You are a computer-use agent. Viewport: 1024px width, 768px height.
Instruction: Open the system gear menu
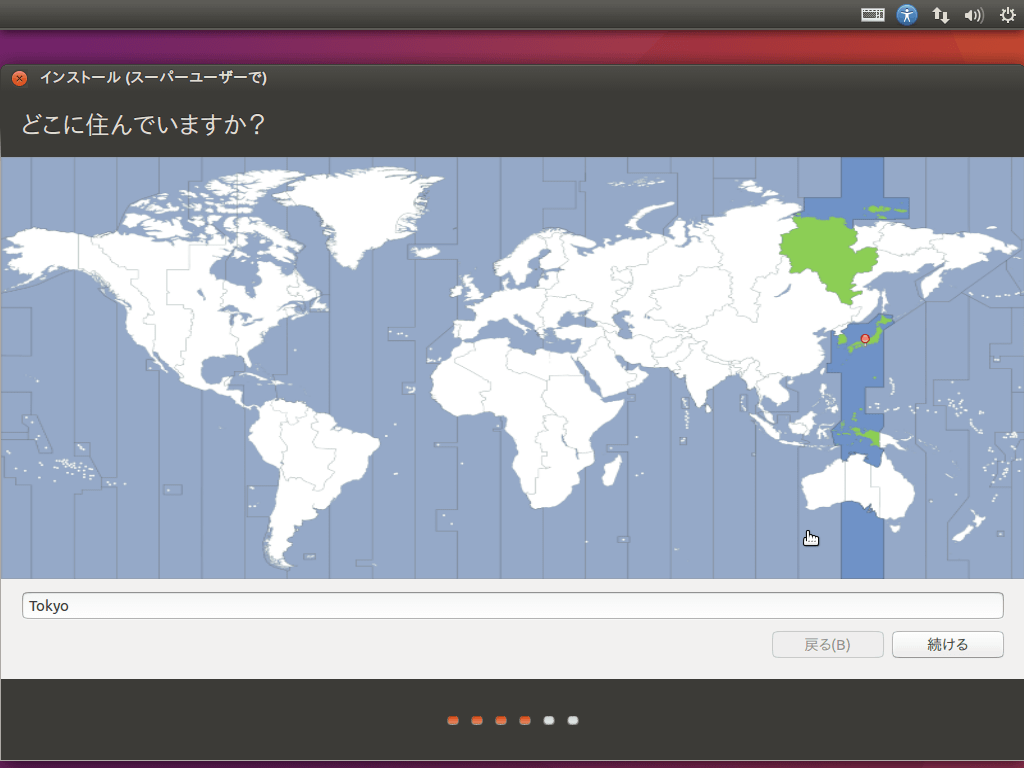pos(1007,15)
